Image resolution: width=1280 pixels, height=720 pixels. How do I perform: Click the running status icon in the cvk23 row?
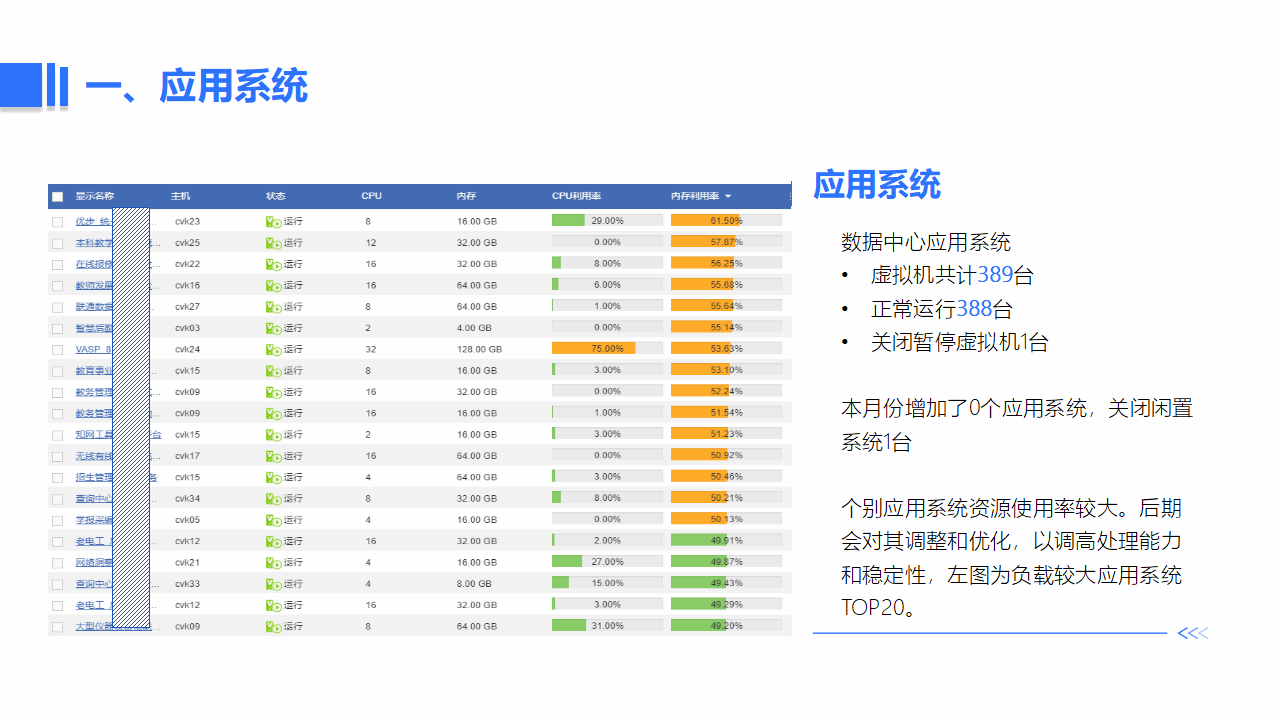pos(273,221)
